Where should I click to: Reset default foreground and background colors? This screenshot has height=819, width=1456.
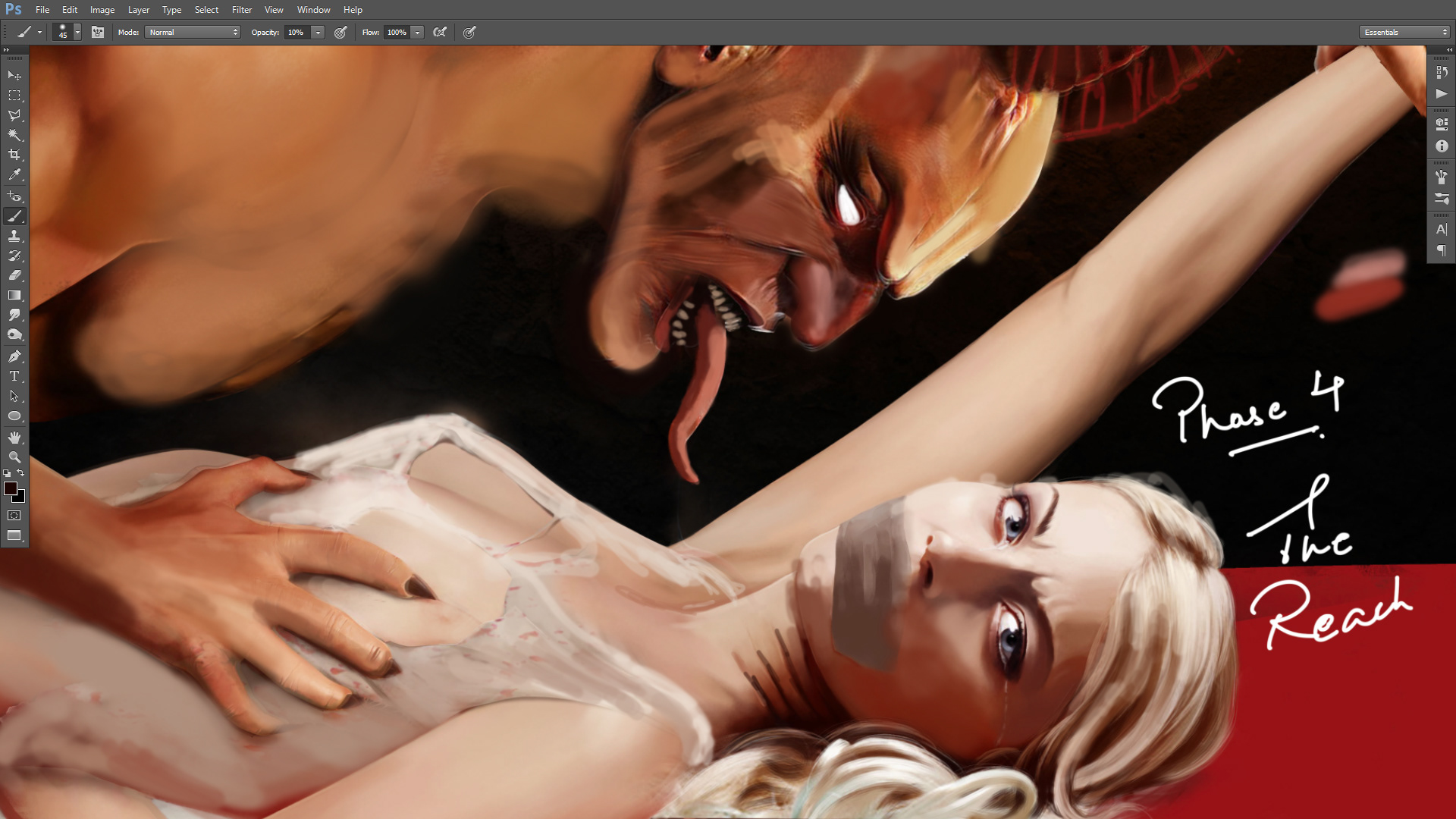coord(7,473)
